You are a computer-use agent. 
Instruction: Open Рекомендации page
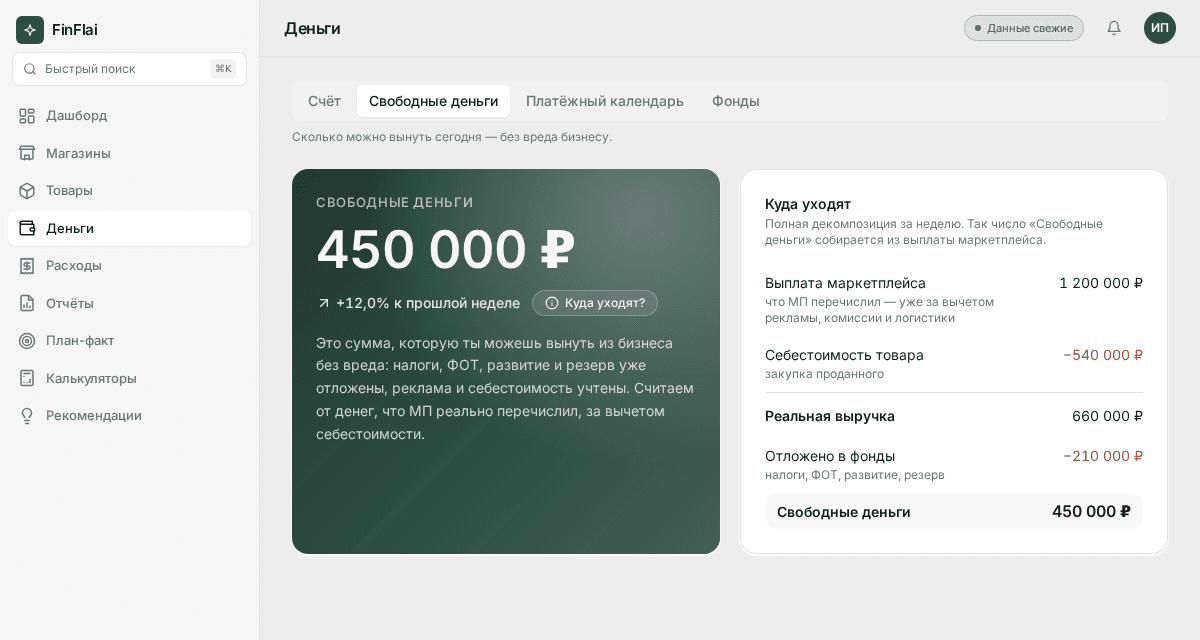coord(129,416)
